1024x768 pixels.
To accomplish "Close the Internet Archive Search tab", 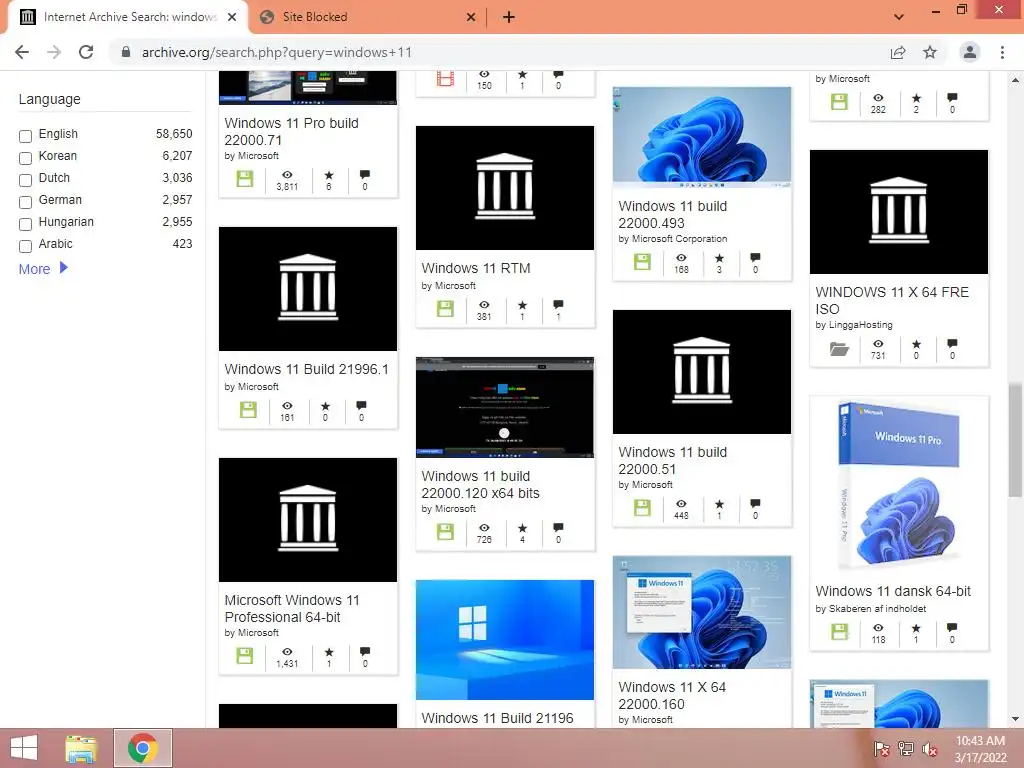I will click(x=232, y=17).
